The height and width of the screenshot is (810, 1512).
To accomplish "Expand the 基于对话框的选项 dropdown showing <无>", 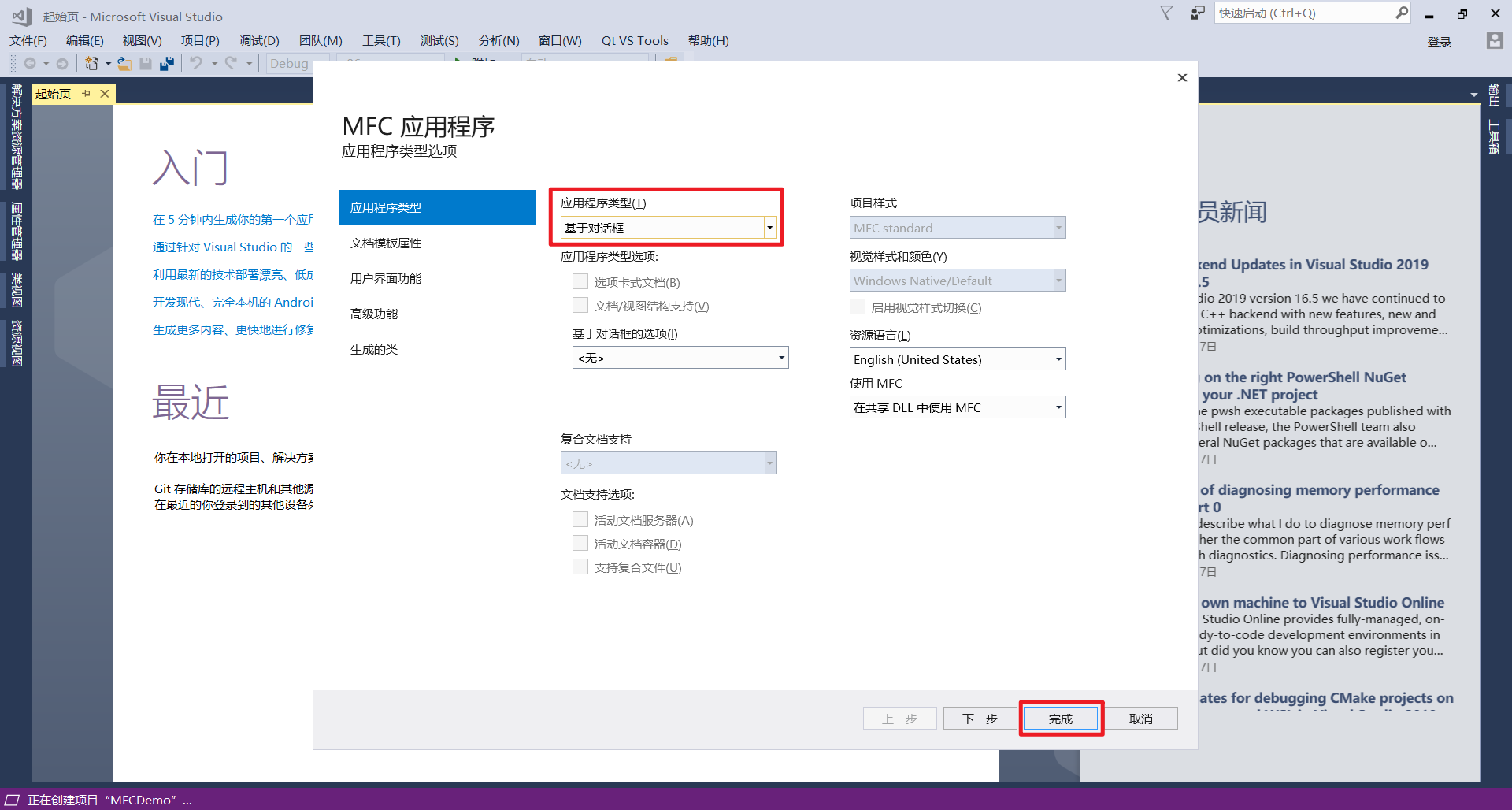I will pyautogui.click(x=680, y=358).
